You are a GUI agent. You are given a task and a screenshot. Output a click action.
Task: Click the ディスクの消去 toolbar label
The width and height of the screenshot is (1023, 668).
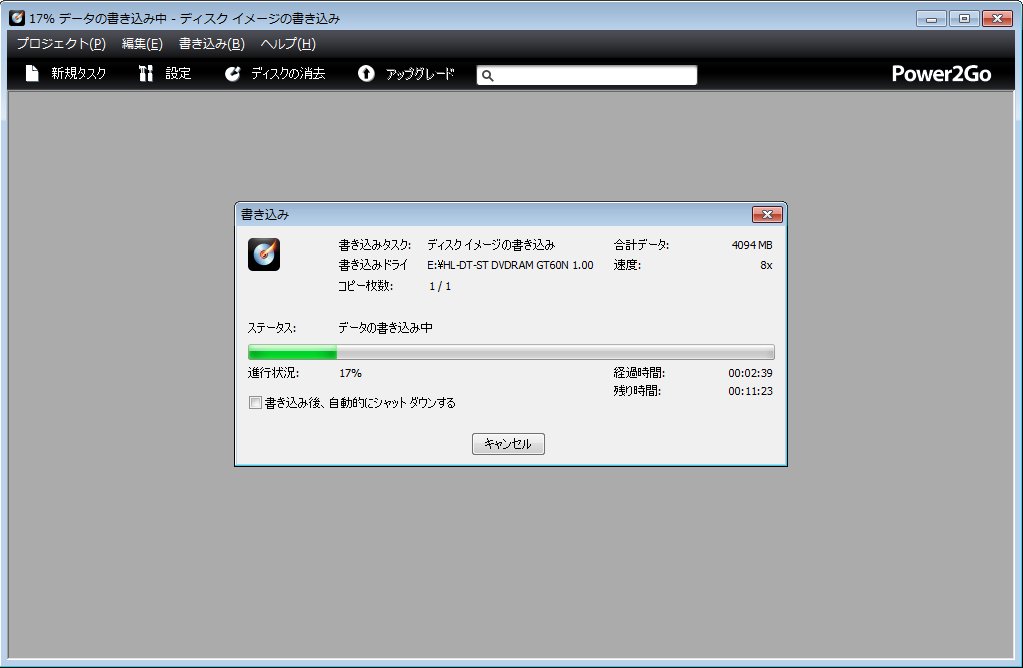pyautogui.click(x=288, y=74)
